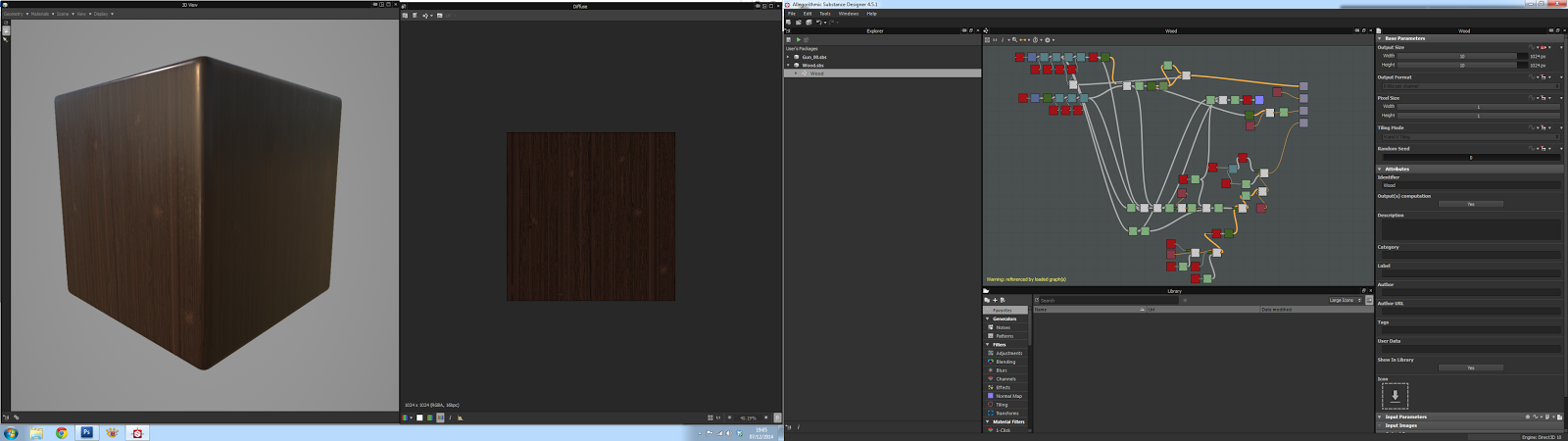Open the Scene menu in 3D View
This screenshot has height=441, width=1568.
64,14
